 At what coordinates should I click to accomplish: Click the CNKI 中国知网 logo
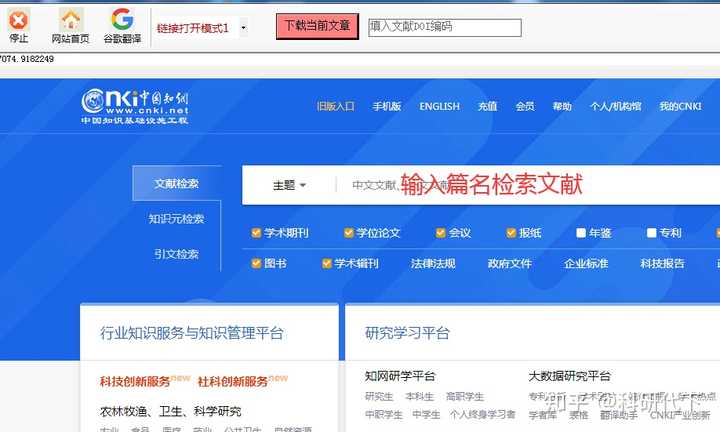135,107
